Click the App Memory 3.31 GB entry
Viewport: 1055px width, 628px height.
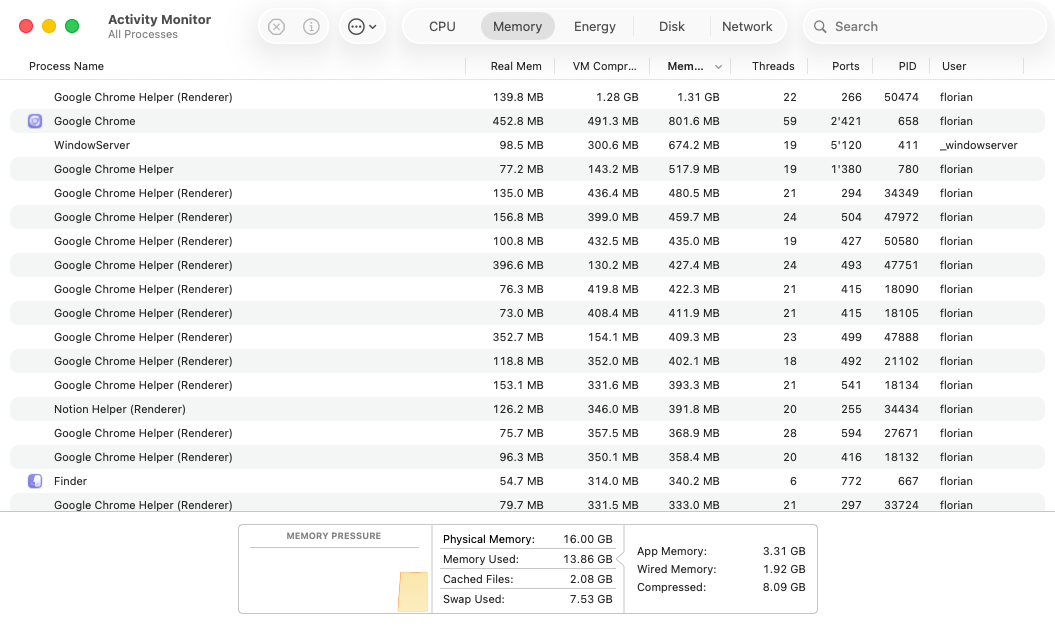pos(721,551)
